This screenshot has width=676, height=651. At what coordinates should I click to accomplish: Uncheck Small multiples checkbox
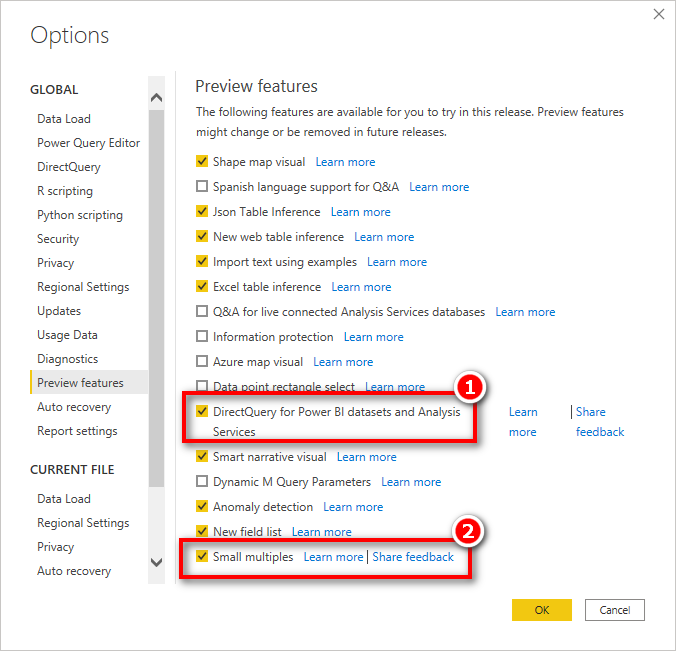click(202, 556)
